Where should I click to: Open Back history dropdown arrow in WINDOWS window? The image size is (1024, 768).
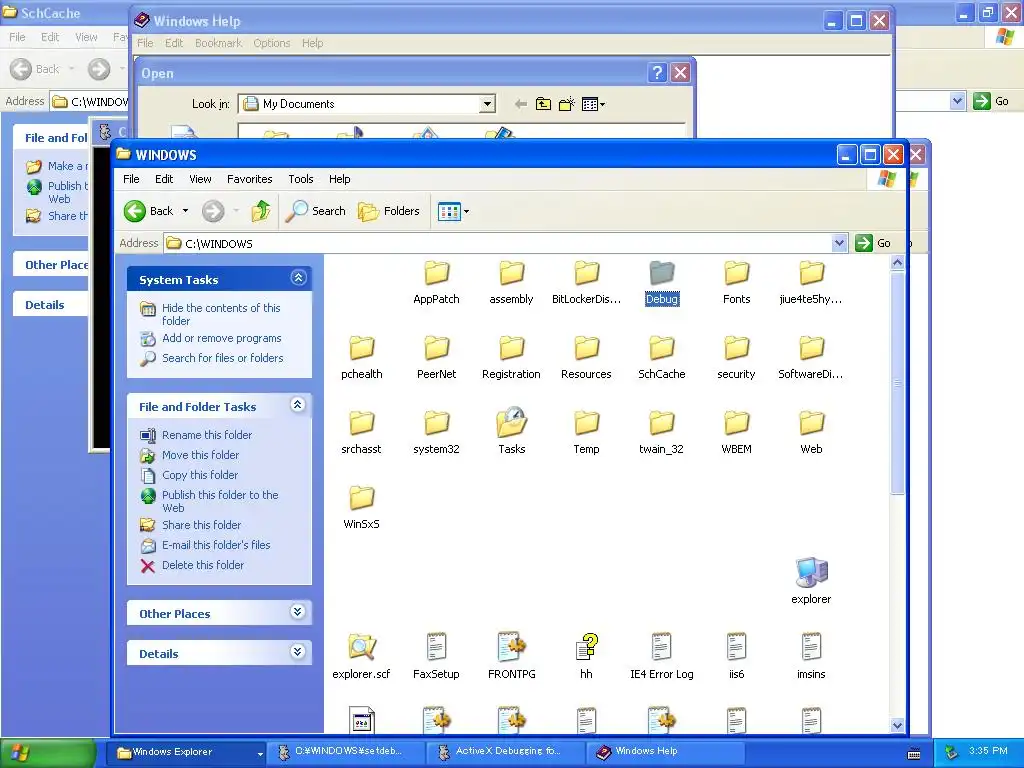point(185,211)
